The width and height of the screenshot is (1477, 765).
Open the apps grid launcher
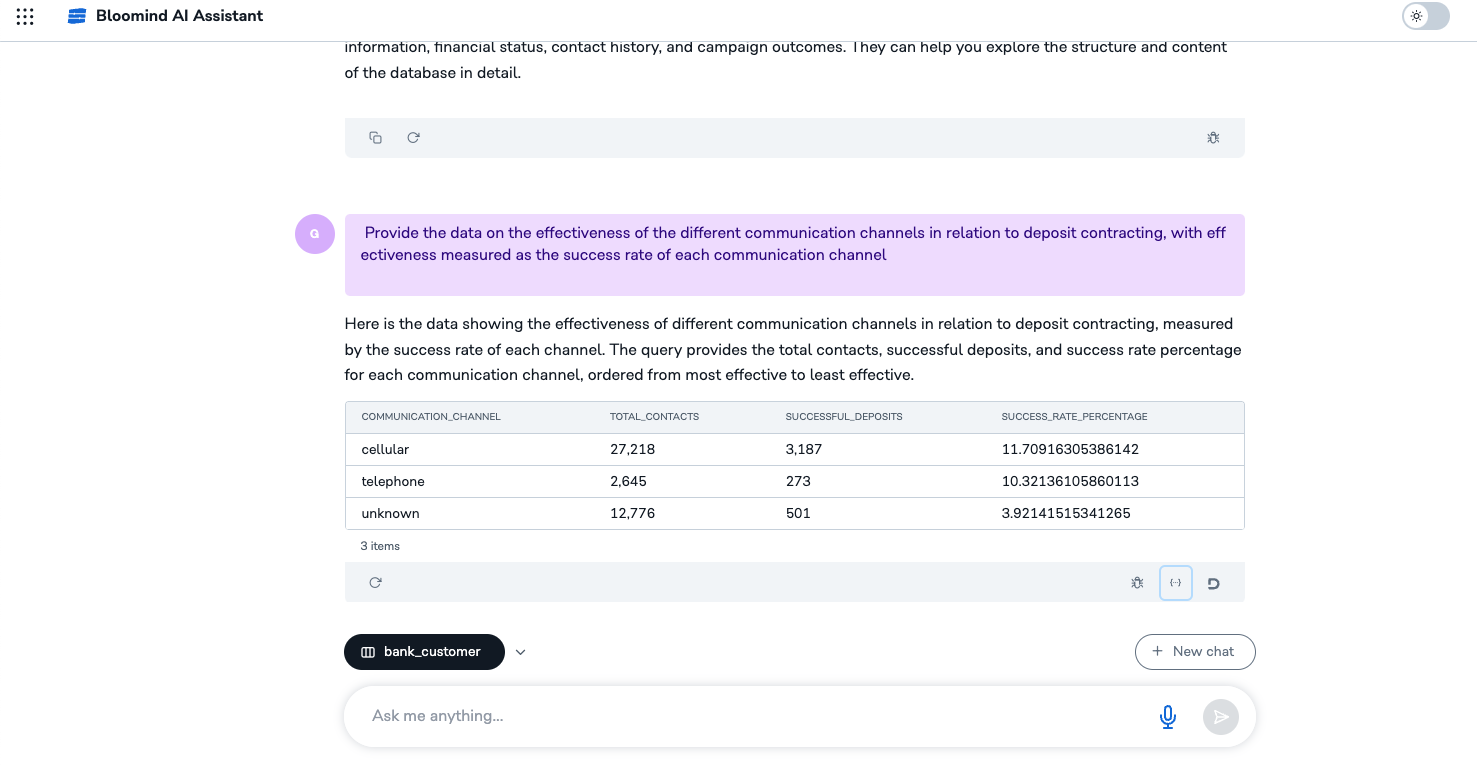[x=25, y=16]
